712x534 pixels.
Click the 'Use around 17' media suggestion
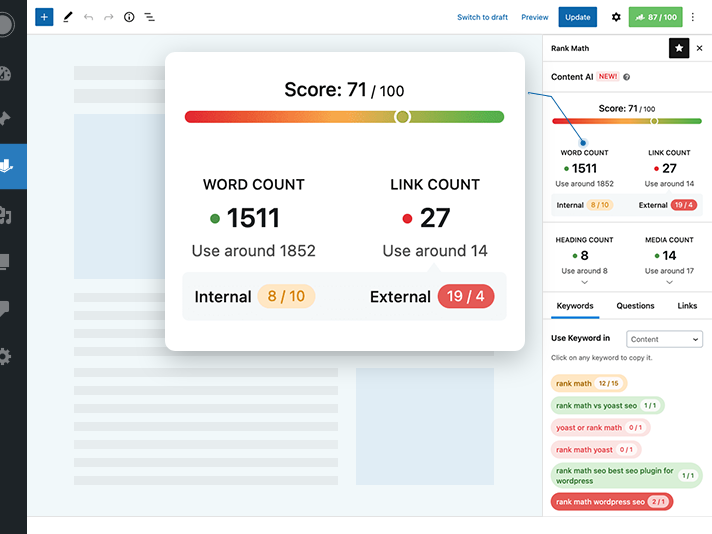[669, 271]
